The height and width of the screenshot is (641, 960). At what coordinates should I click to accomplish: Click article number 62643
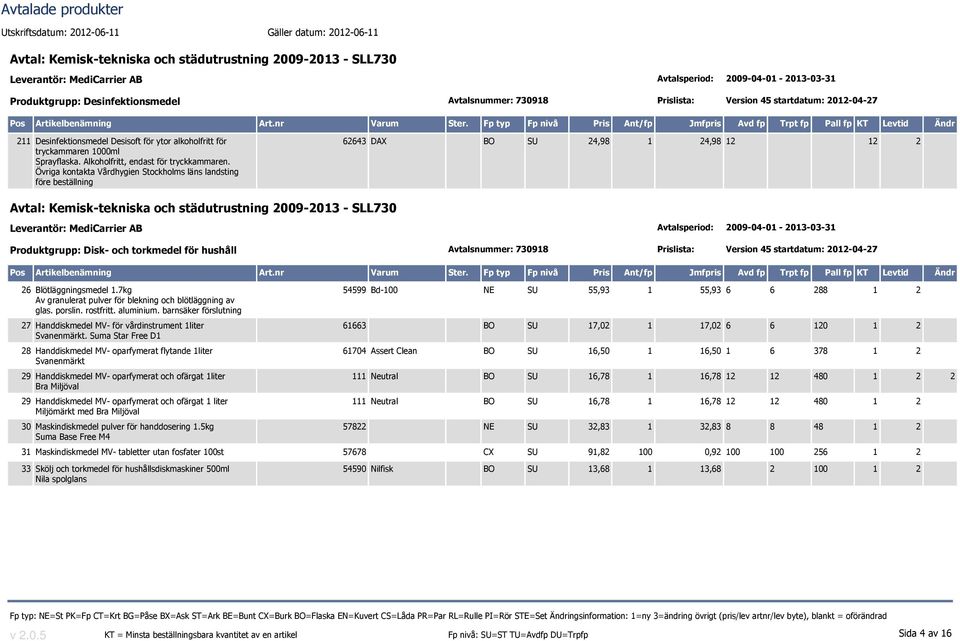point(354,141)
